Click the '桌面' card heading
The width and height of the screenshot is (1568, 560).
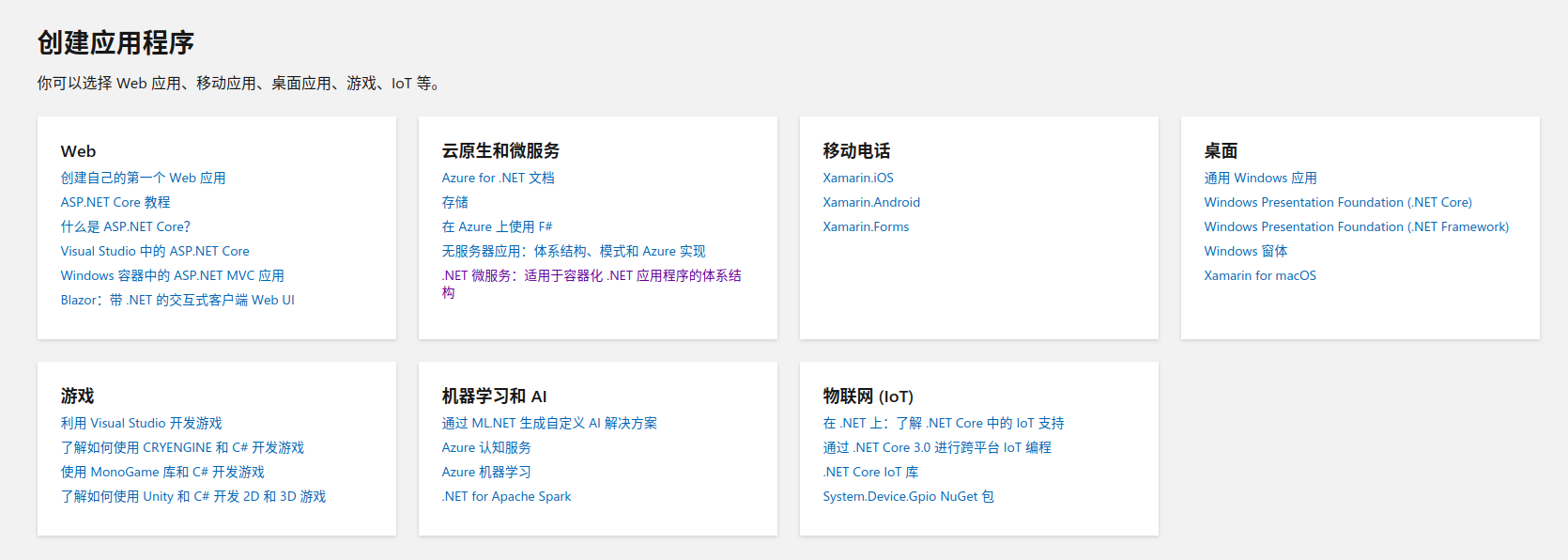pos(1221,151)
